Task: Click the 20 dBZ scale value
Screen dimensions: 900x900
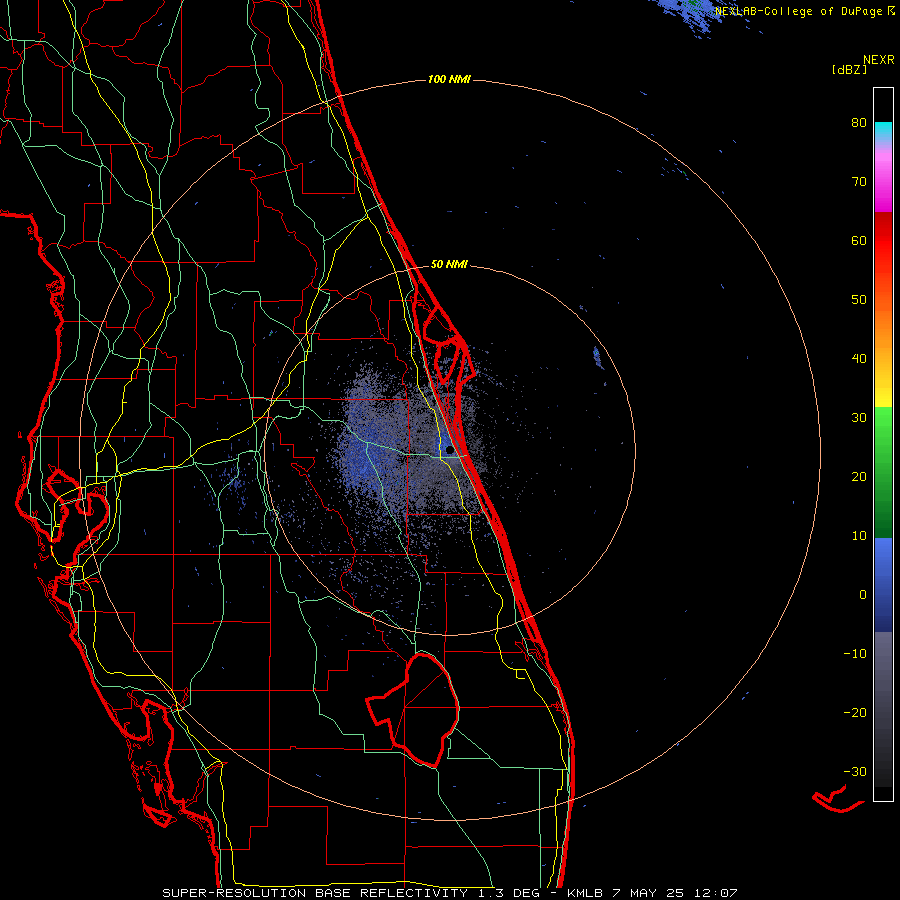Action: [x=859, y=477]
